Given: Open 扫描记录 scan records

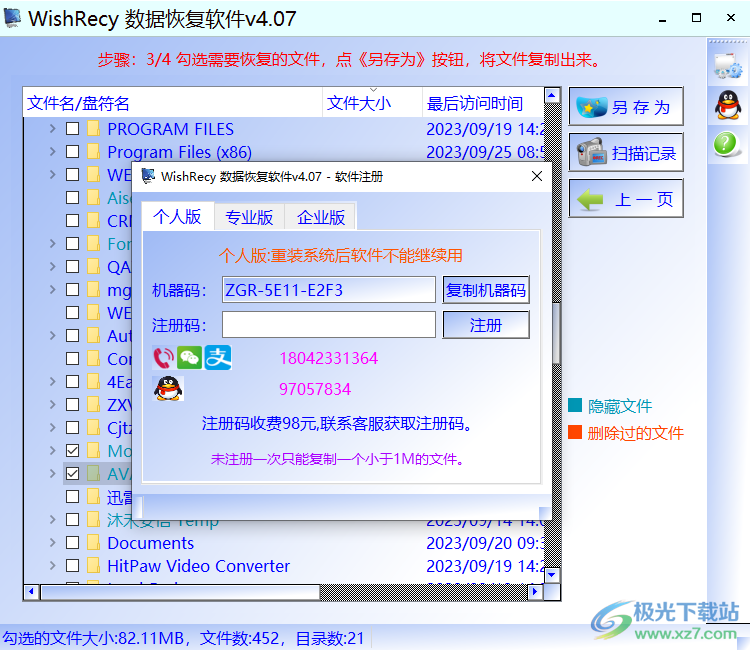Looking at the screenshot, I should (626, 153).
